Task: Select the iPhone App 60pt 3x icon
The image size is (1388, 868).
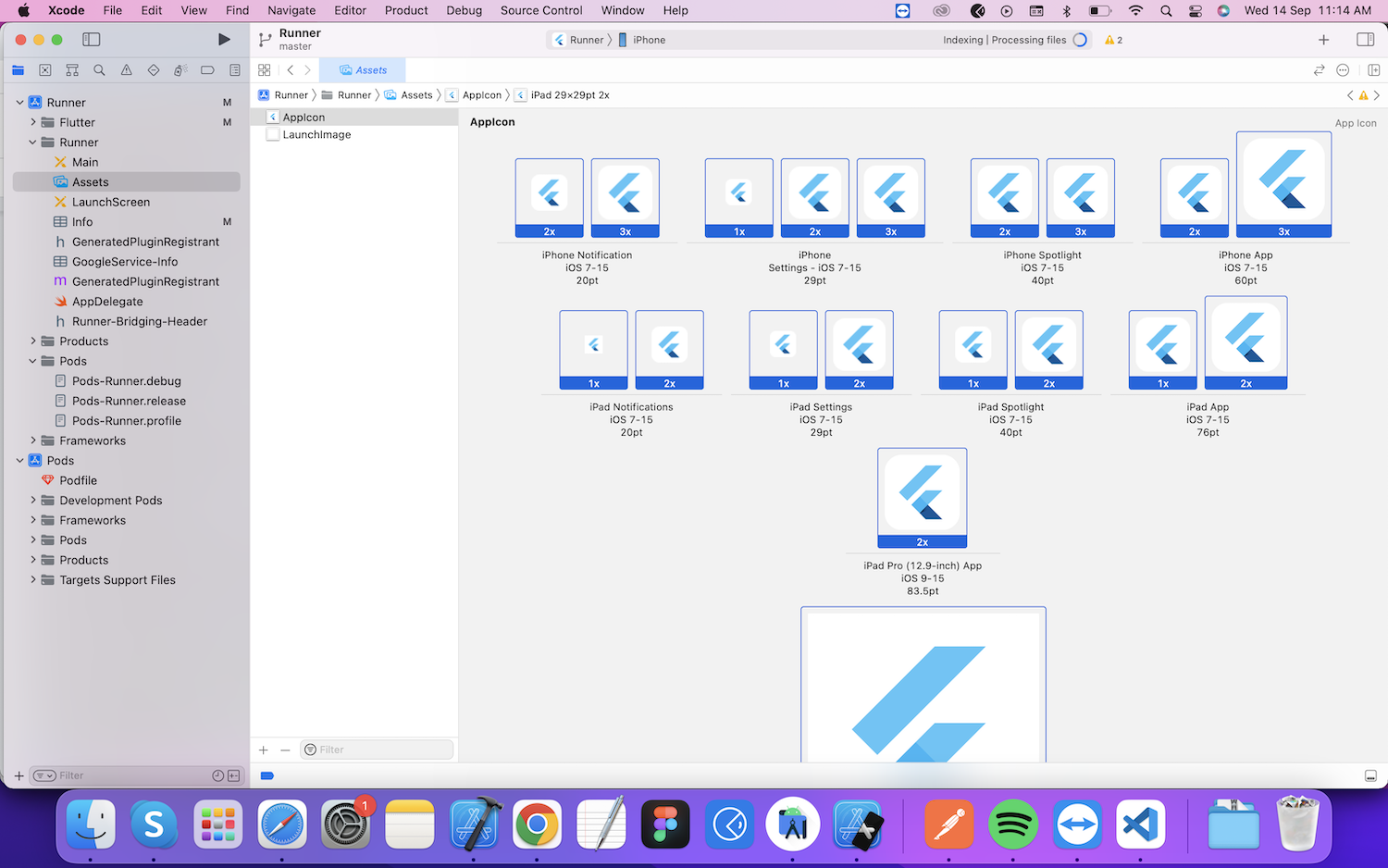Action: click(1283, 185)
